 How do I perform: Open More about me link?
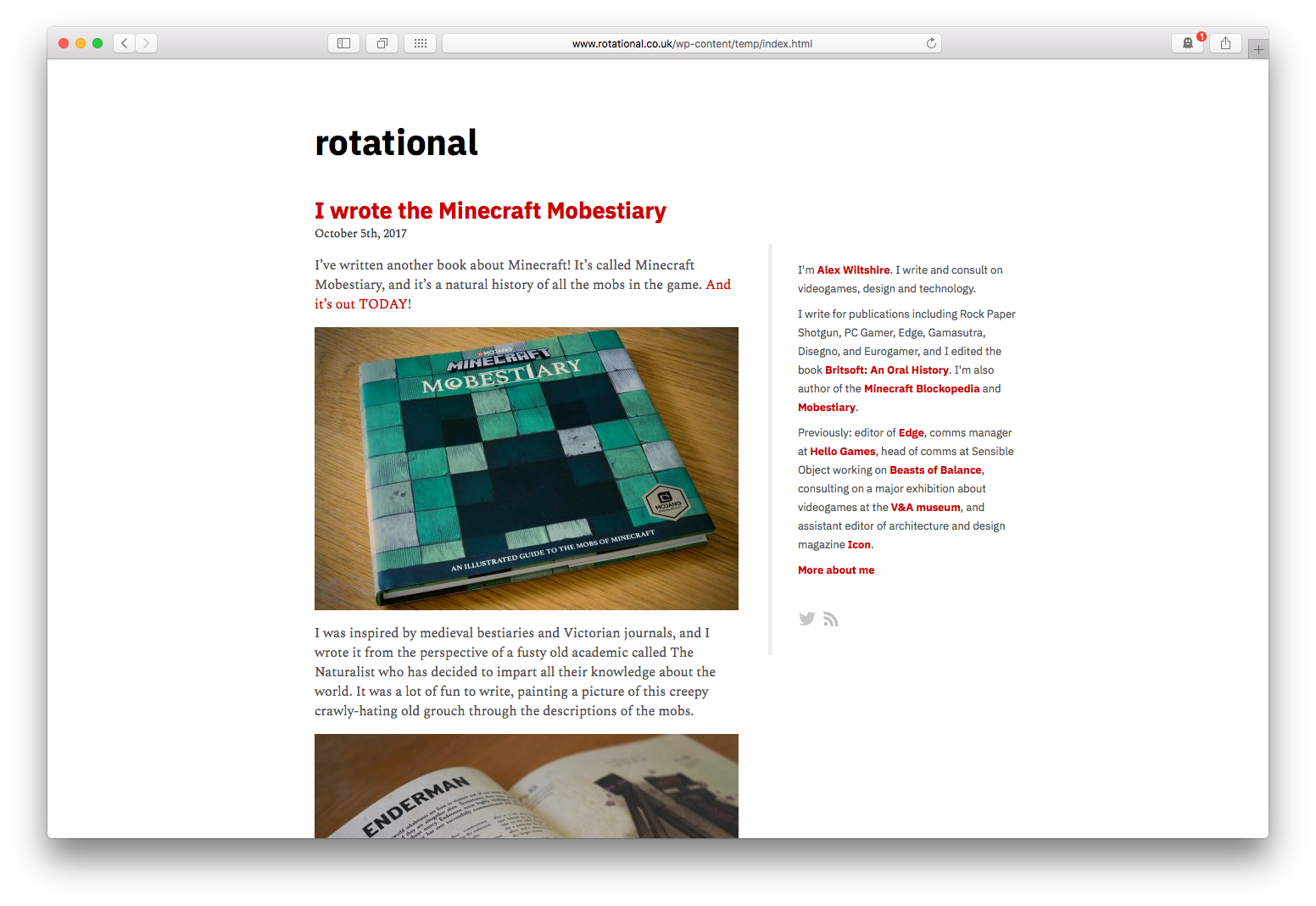pos(836,570)
